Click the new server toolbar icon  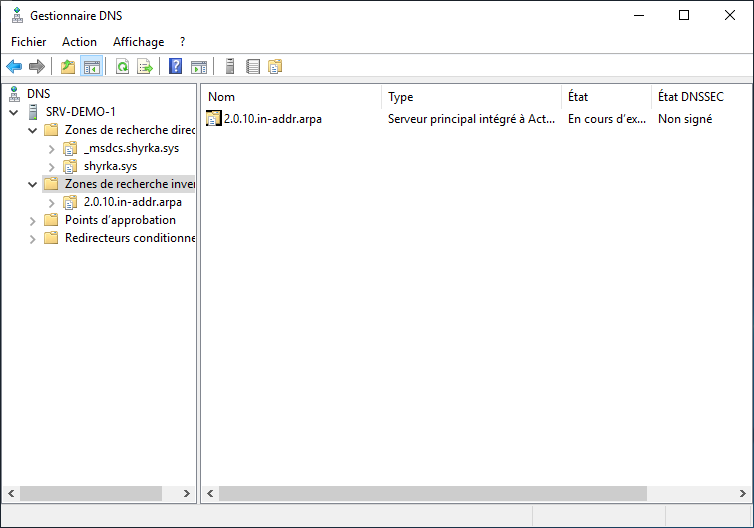[230, 67]
